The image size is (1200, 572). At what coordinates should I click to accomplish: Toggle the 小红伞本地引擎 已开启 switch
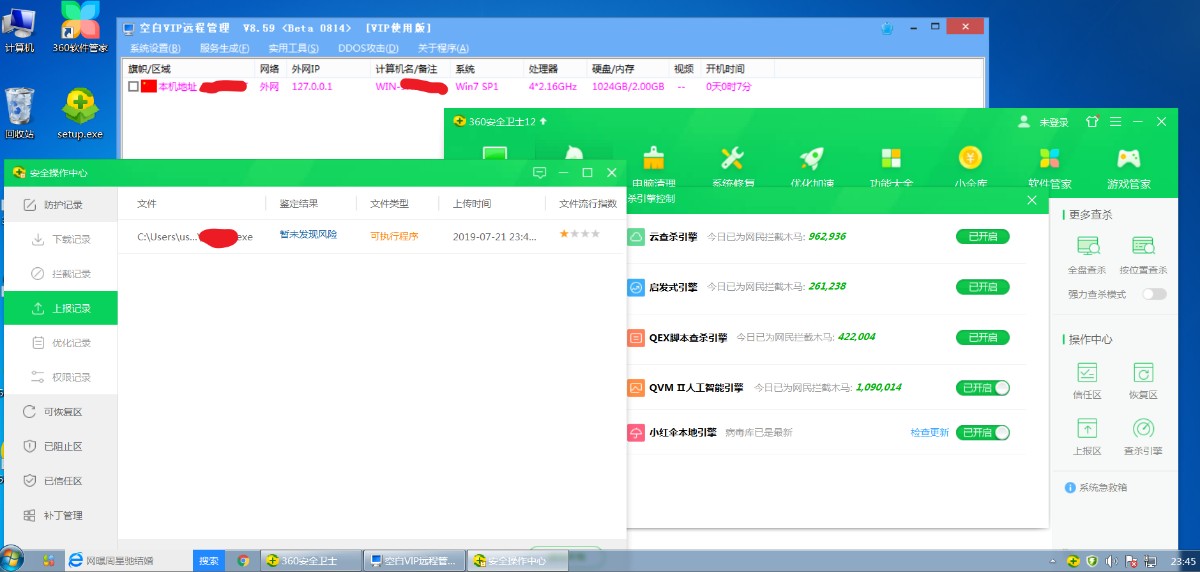tap(982, 433)
